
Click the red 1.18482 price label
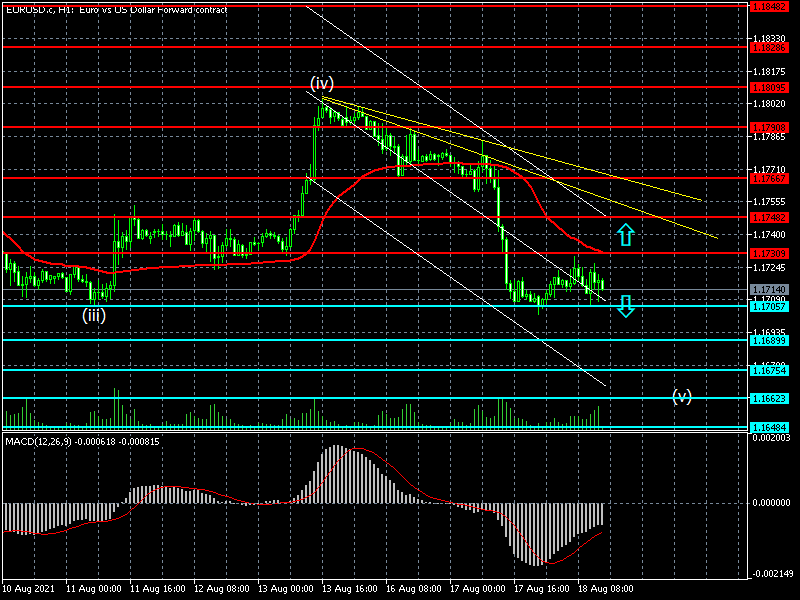769,7
